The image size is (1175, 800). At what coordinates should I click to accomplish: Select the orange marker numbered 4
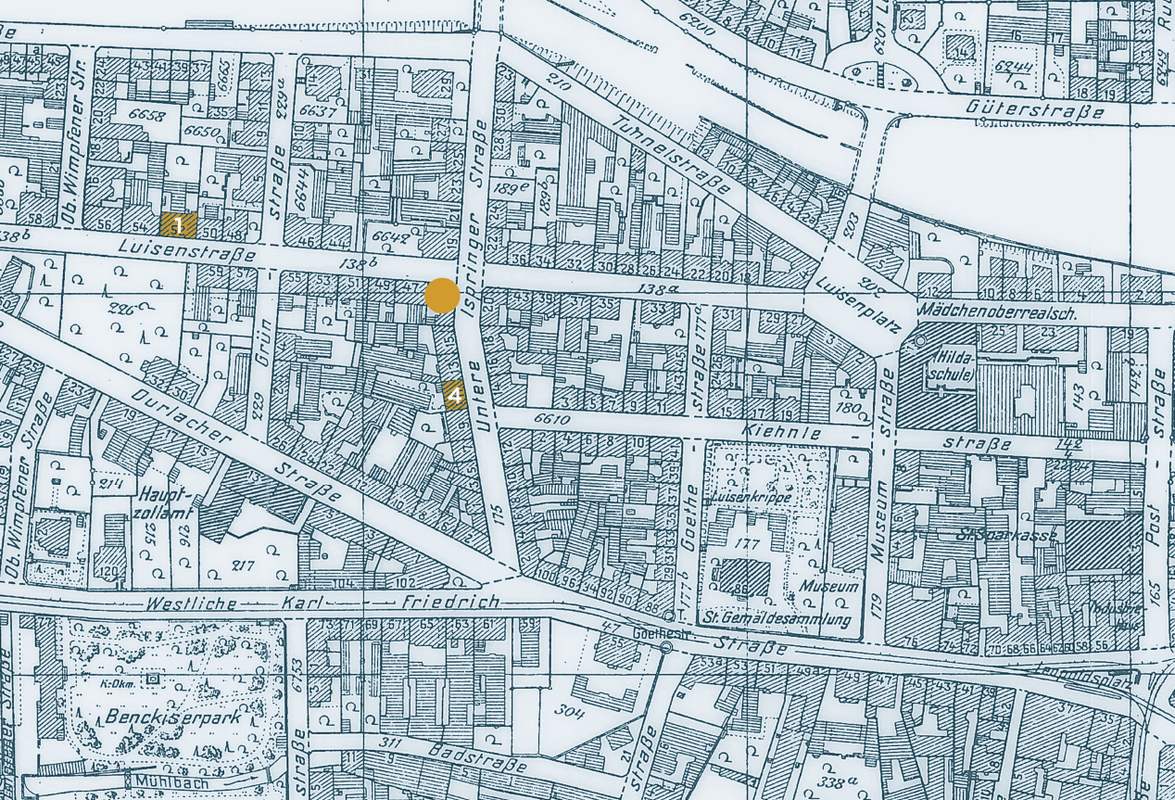tap(456, 395)
